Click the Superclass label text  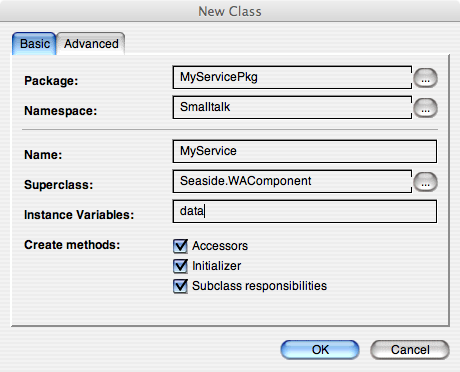click(58, 185)
